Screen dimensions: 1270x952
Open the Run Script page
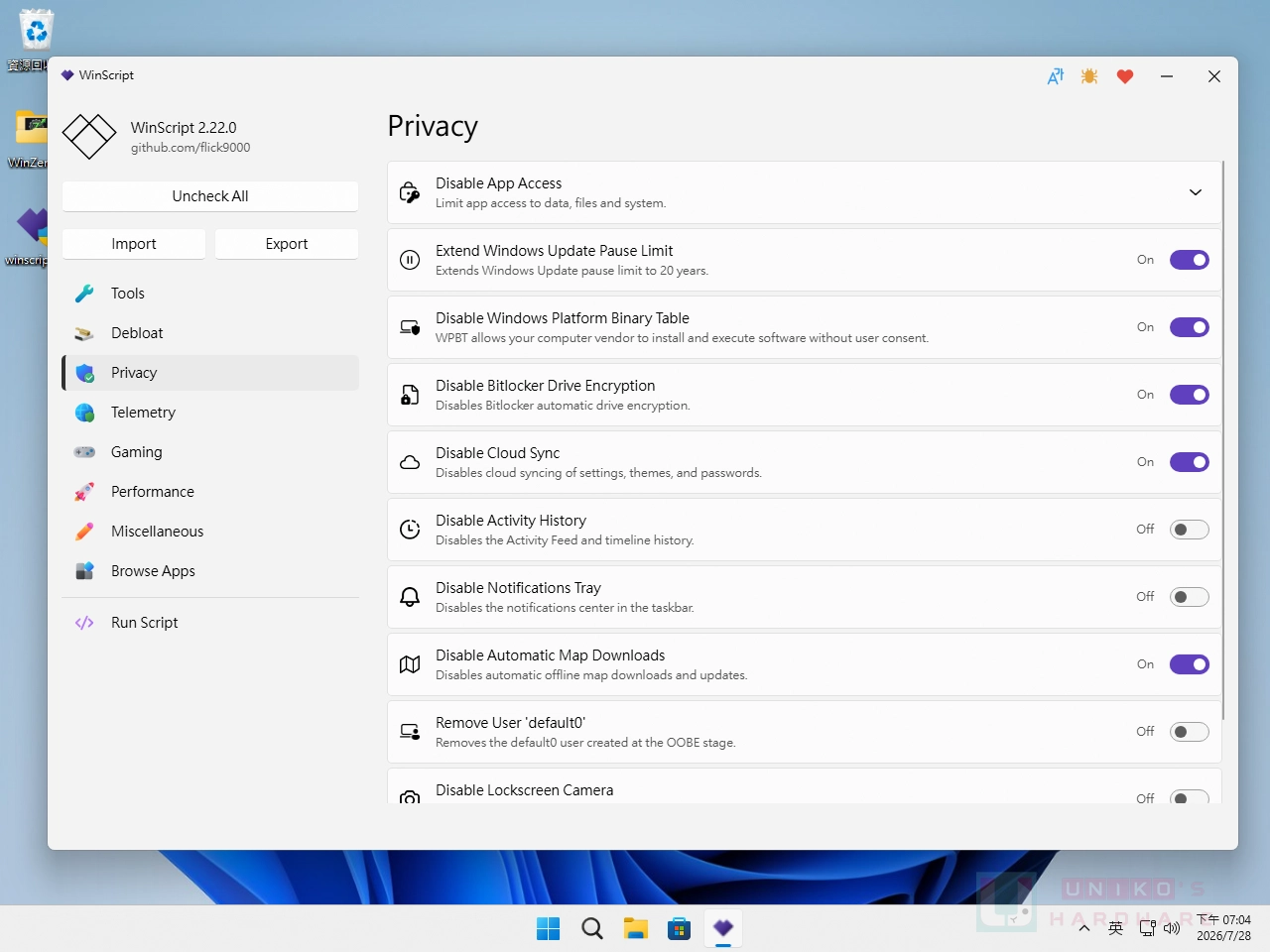pyautogui.click(x=210, y=623)
